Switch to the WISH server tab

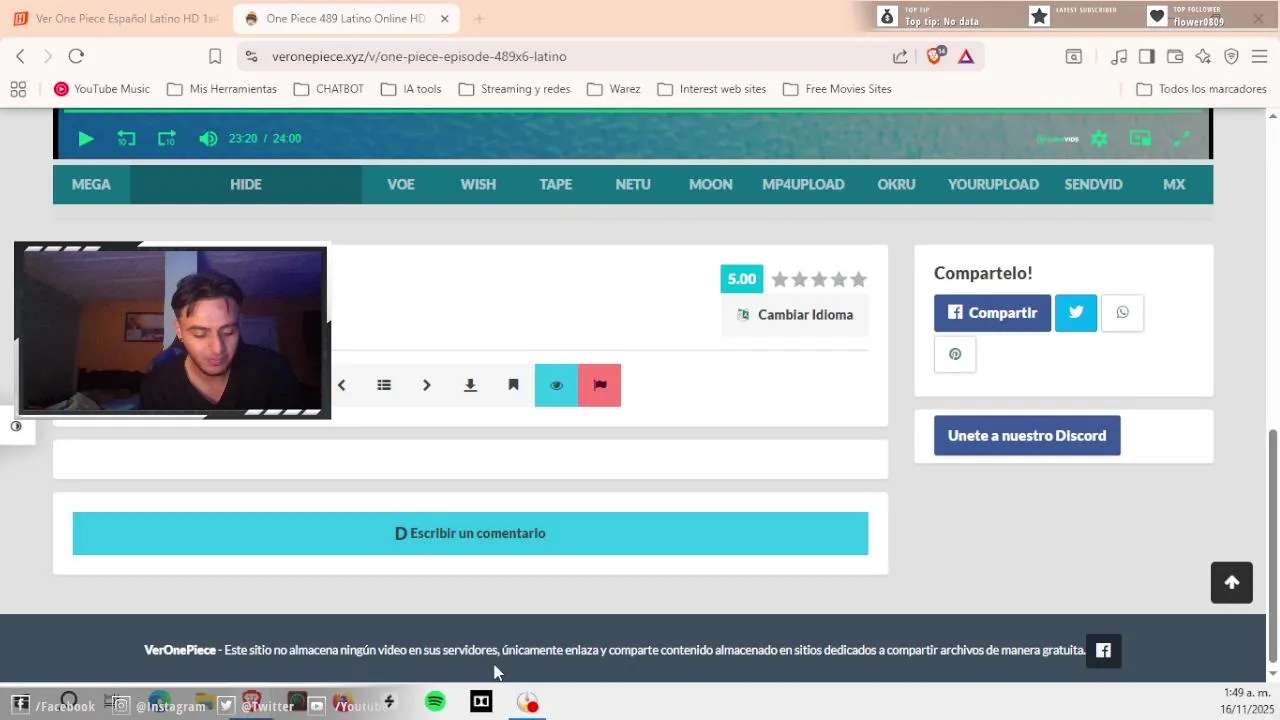coord(478,184)
